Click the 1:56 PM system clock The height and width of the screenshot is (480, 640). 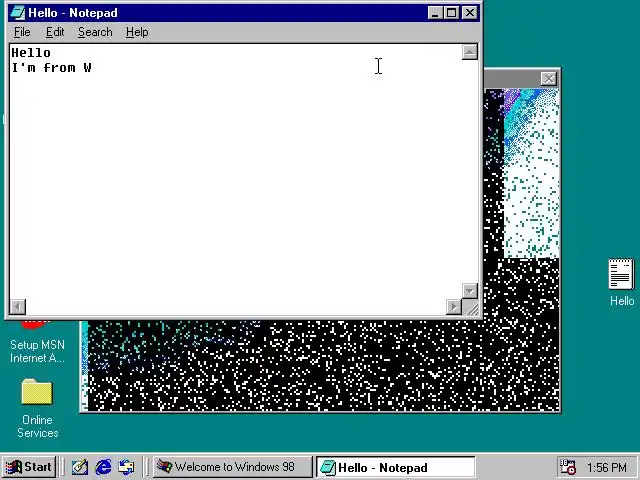point(607,467)
